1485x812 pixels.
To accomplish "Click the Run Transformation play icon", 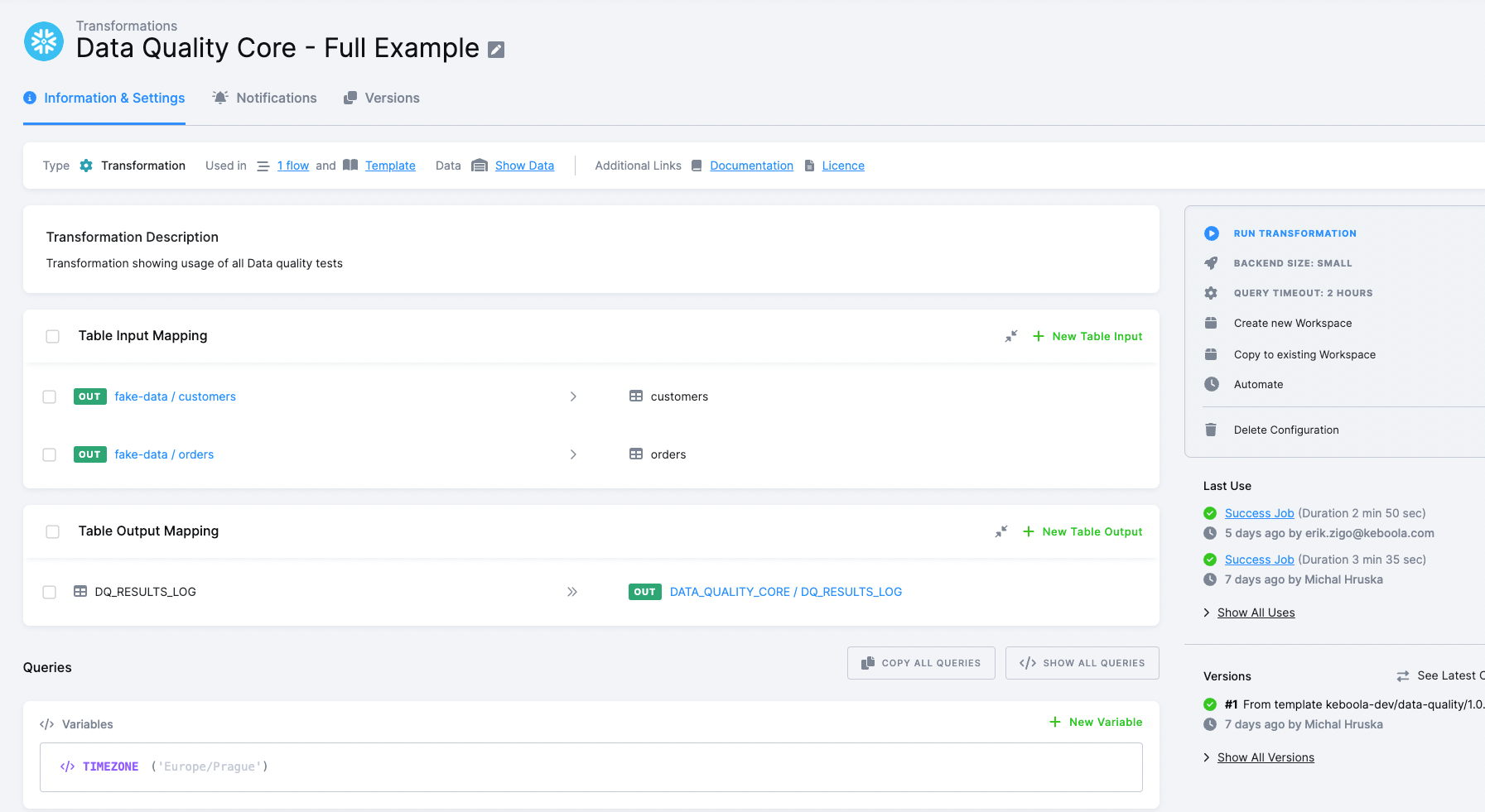I will point(1212,233).
